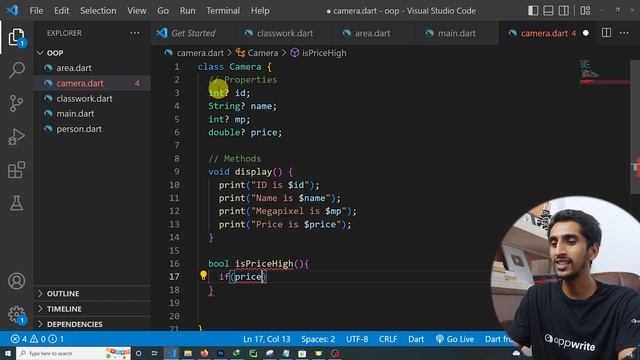Open Customize Layout button
Image resolution: width=640 pixels, height=360 pixels.
(x=585, y=11)
